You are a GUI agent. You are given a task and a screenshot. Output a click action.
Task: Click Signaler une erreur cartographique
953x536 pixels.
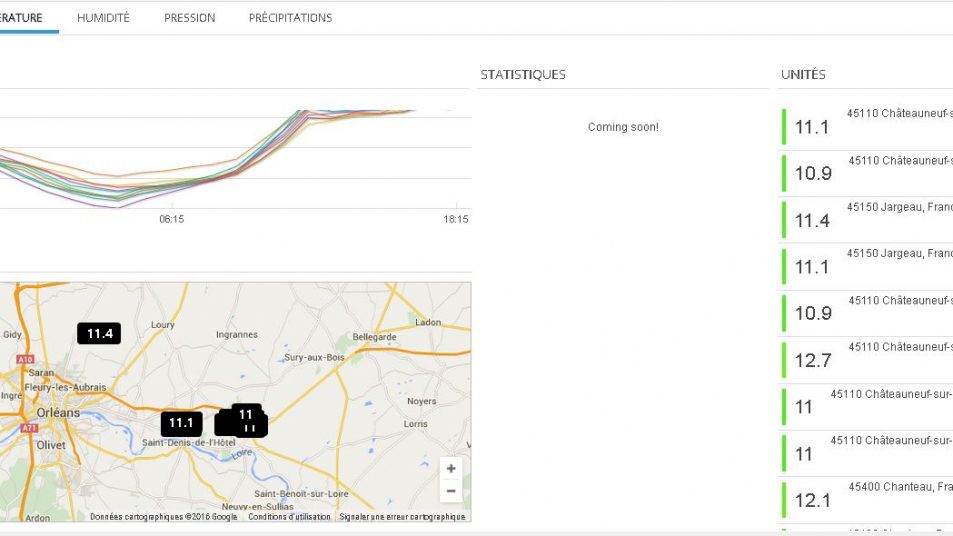pyautogui.click(x=402, y=517)
